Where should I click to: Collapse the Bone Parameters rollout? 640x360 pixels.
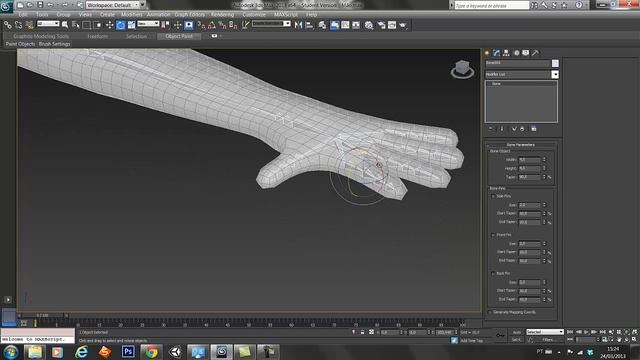520,145
